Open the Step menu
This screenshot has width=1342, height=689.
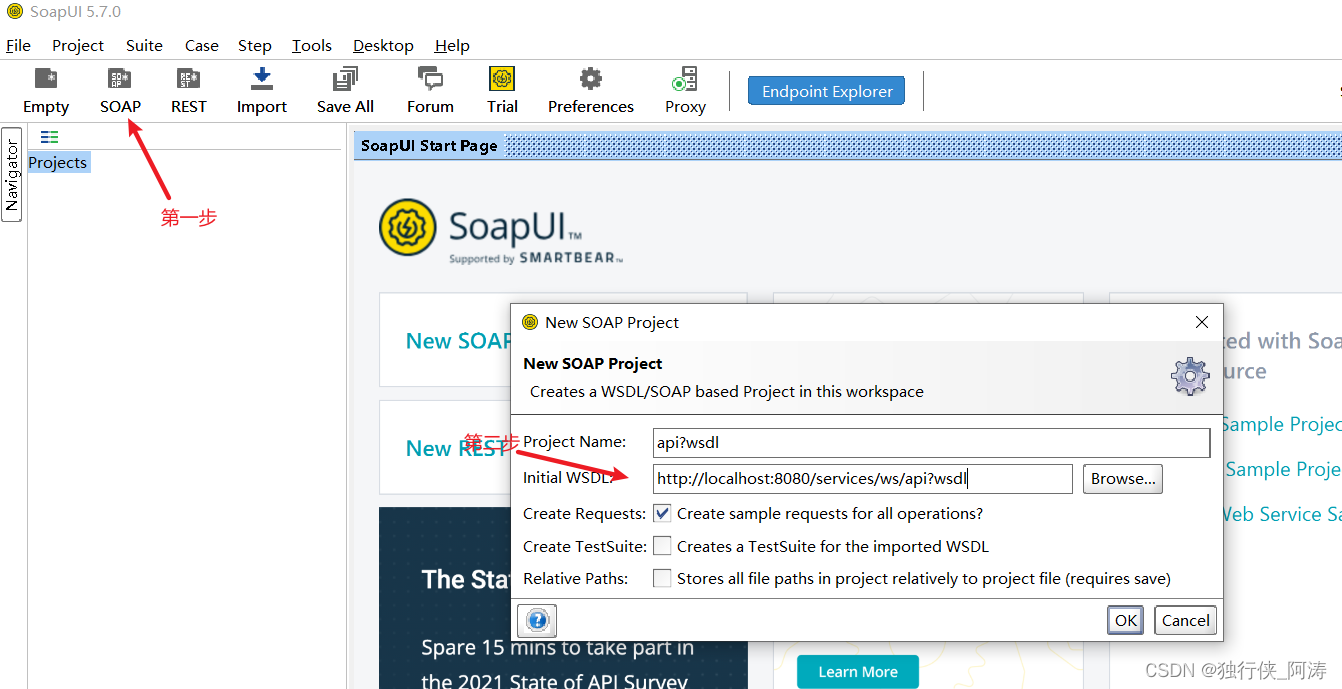(x=254, y=45)
